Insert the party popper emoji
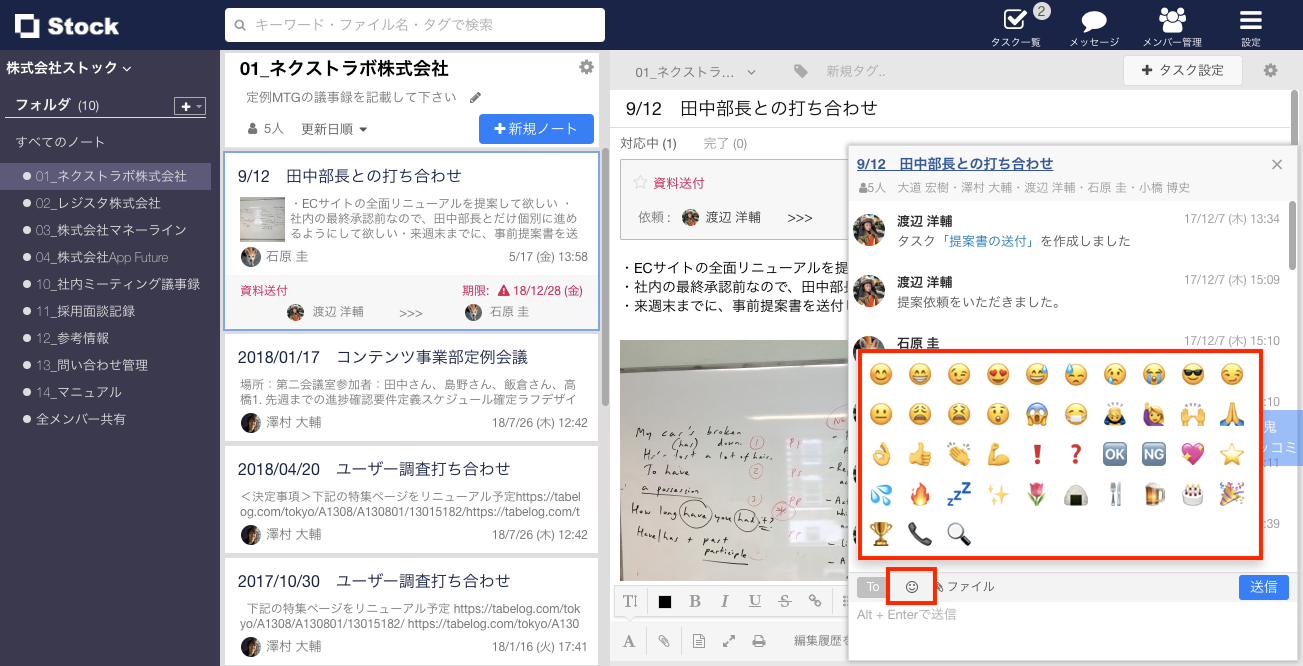Screen dimensions: 1303x666 tap(1232, 494)
